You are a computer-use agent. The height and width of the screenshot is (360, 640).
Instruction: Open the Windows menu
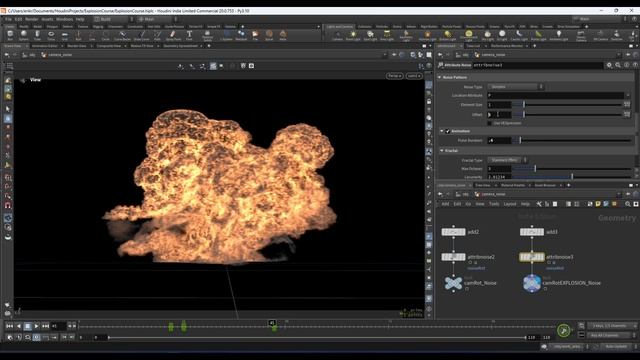tap(64, 19)
